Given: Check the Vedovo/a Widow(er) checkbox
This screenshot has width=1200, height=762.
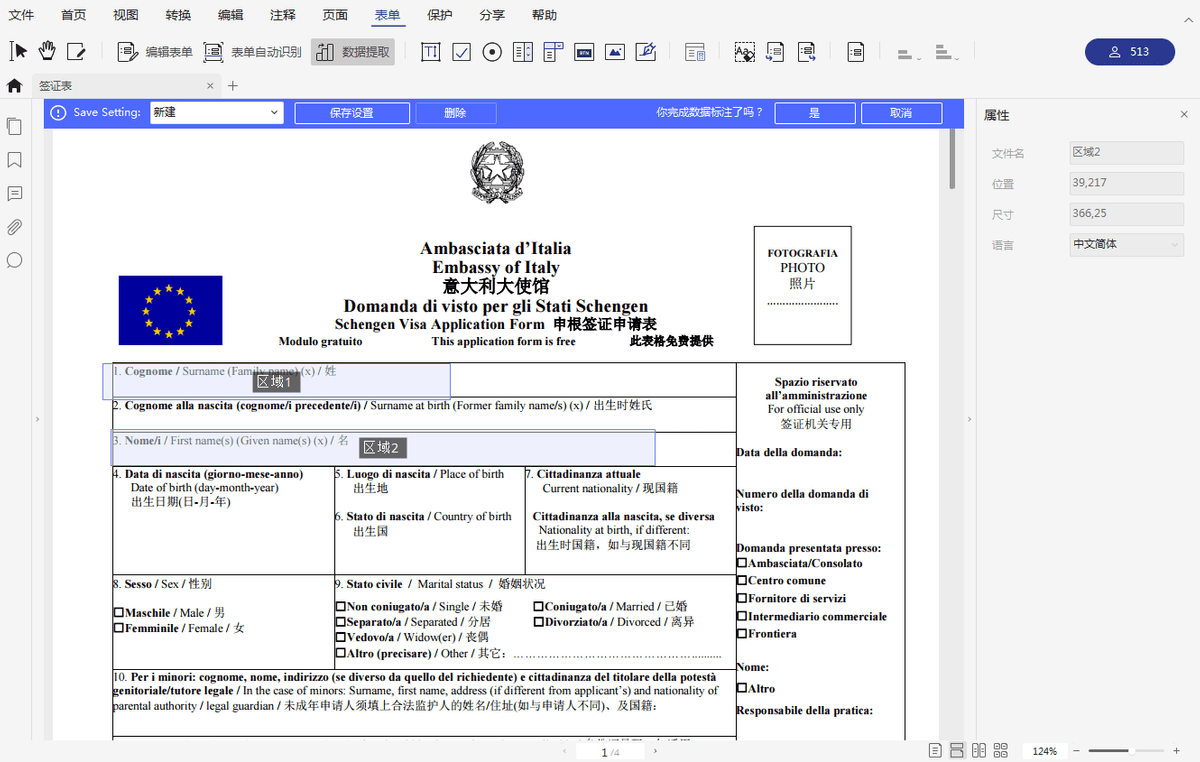Looking at the screenshot, I should point(341,637).
